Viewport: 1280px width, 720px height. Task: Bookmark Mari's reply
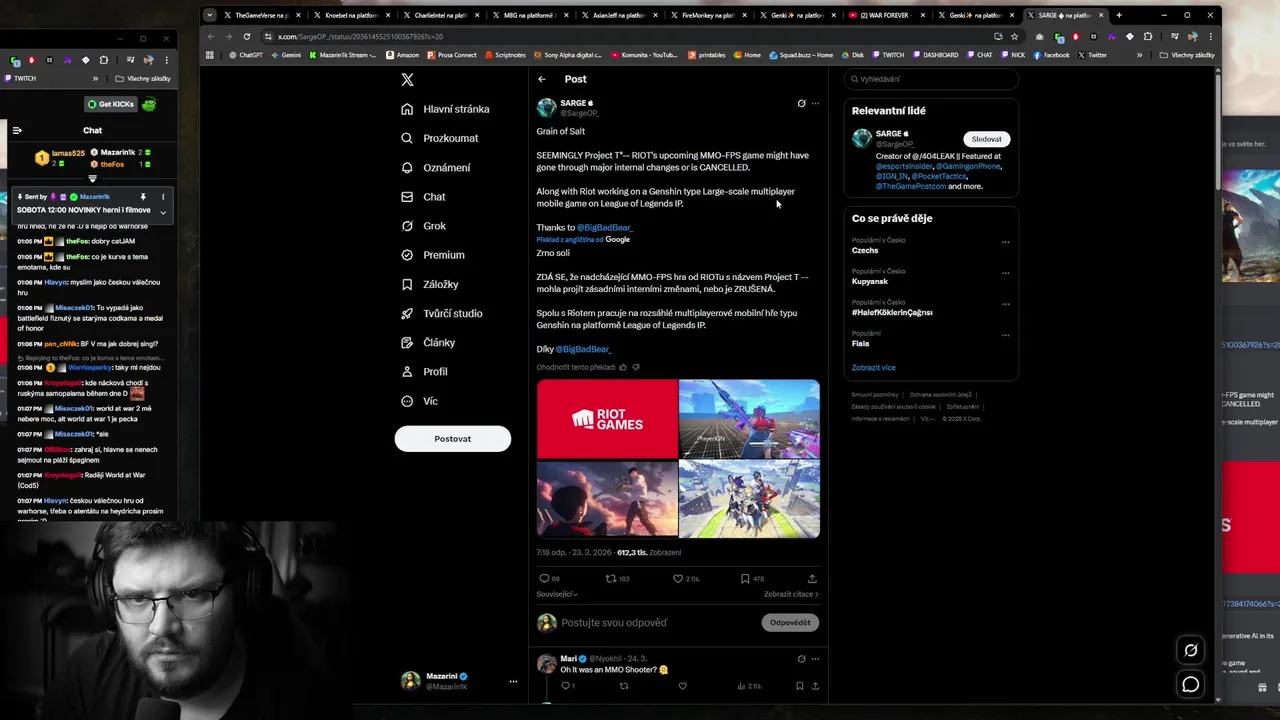click(799, 686)
